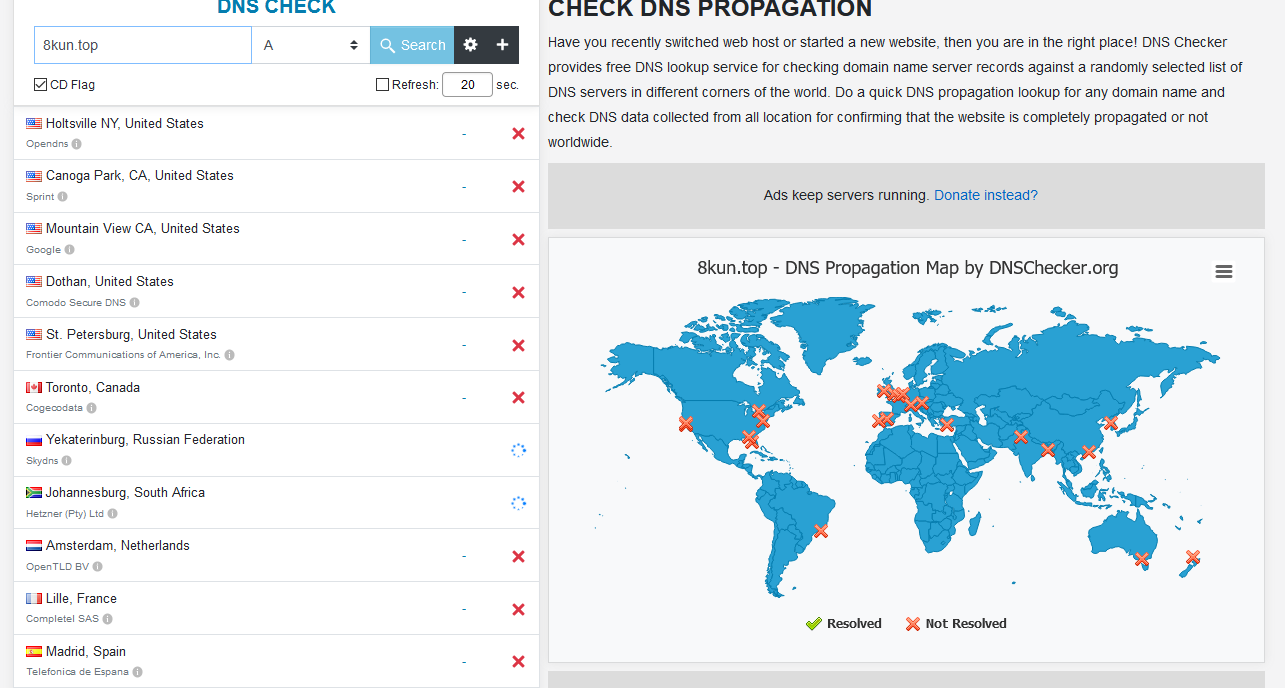Click the red X for Canoga Park, CA
This screenshot has height=688, width=1285.
(518, 186)
